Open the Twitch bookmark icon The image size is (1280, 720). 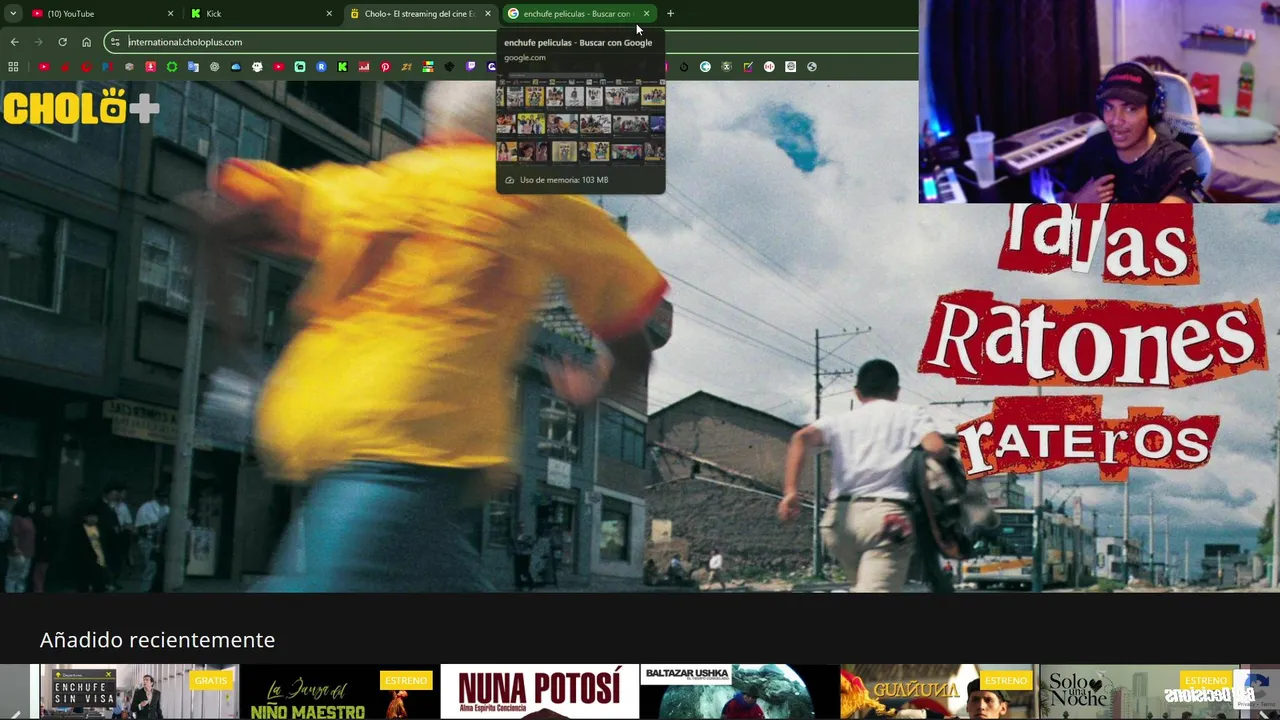pos(471,67)
